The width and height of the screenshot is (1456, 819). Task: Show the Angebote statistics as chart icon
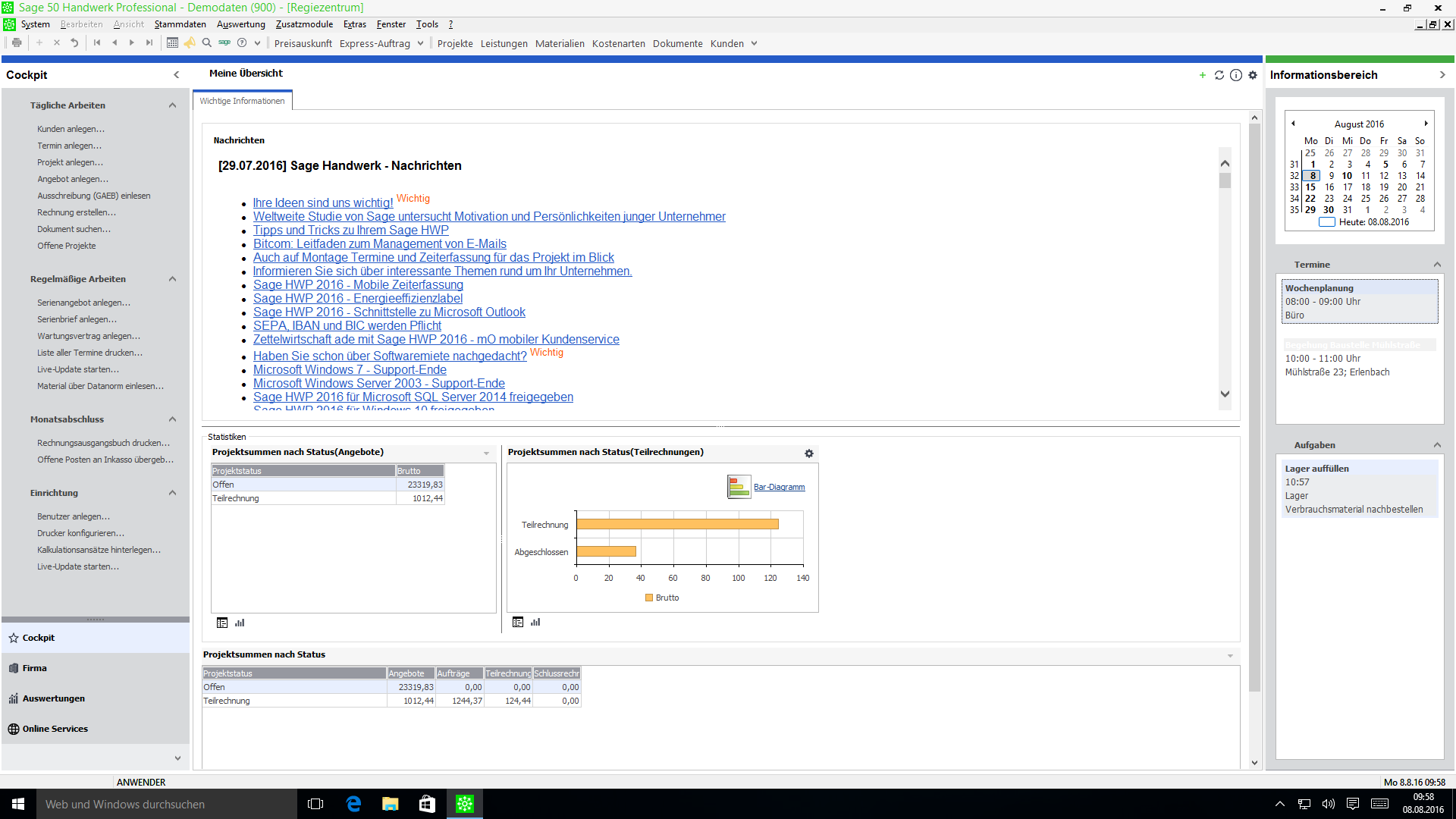tap(240, 623)
